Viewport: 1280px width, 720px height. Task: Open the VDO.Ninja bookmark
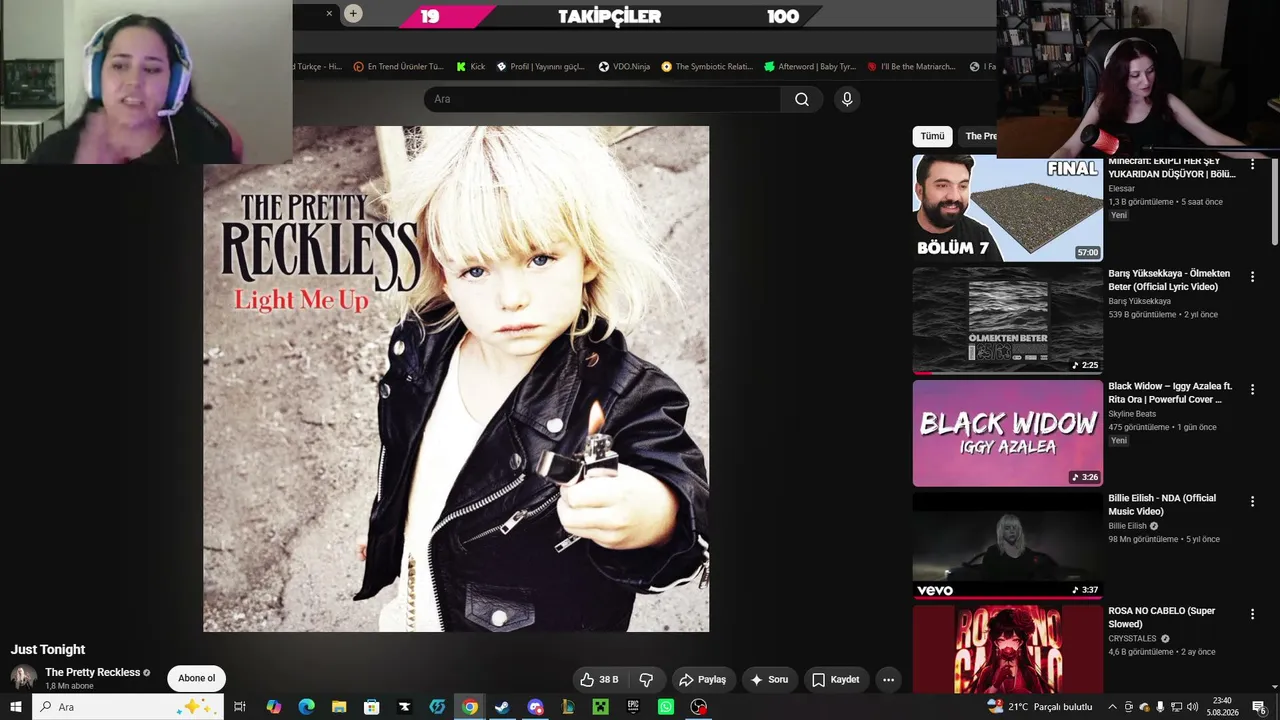point(624,67)
